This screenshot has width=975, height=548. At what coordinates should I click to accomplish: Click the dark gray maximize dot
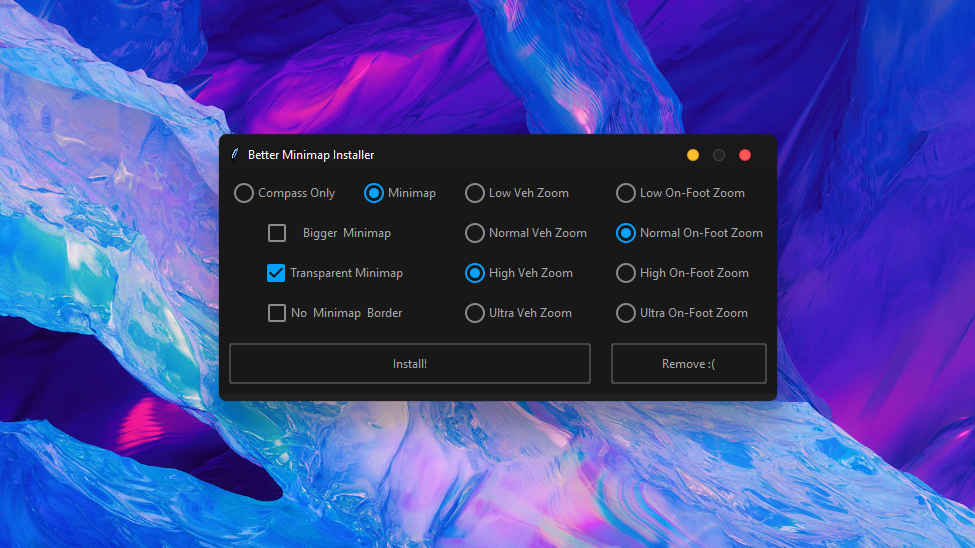click(x=719, y=155)
